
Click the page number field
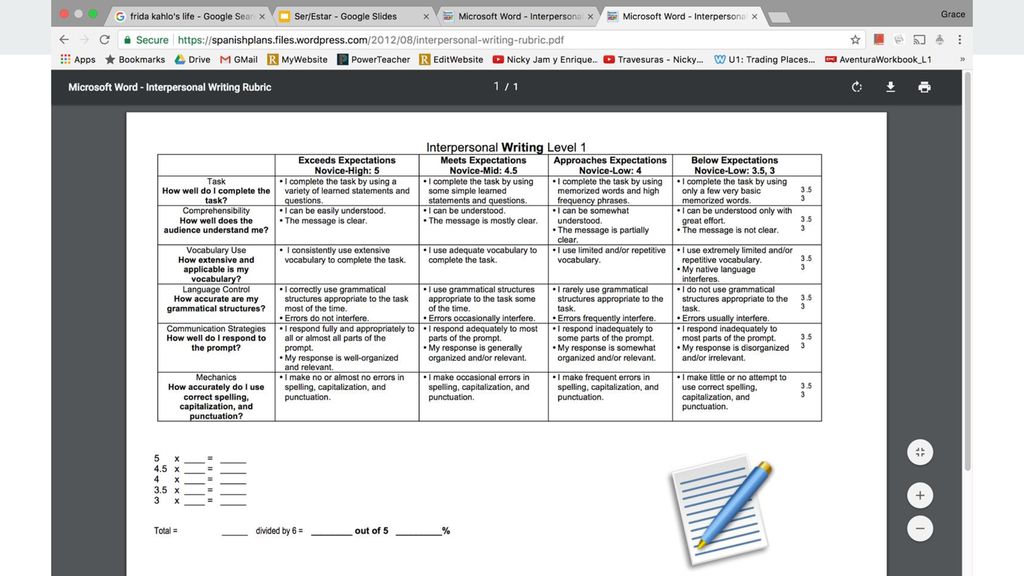click(x=497, y=86)
